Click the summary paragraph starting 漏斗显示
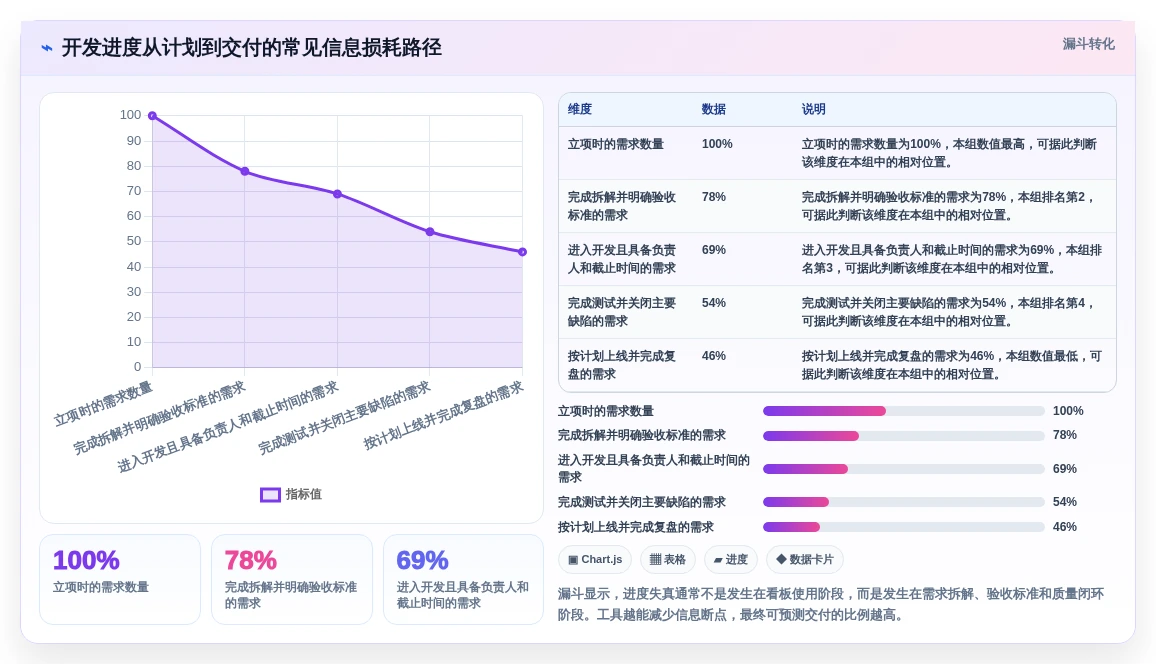The image size is (1156, 664). (831, 604)
